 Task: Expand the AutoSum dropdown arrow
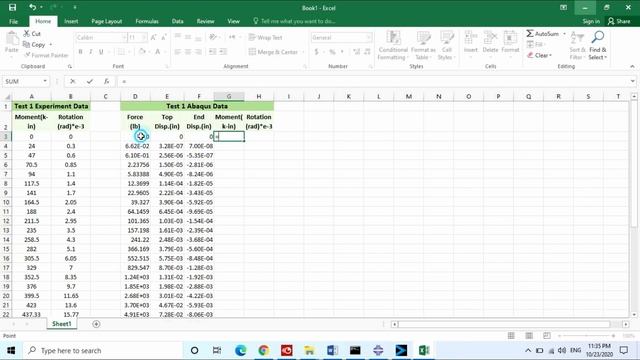click(x=564, y=33)
